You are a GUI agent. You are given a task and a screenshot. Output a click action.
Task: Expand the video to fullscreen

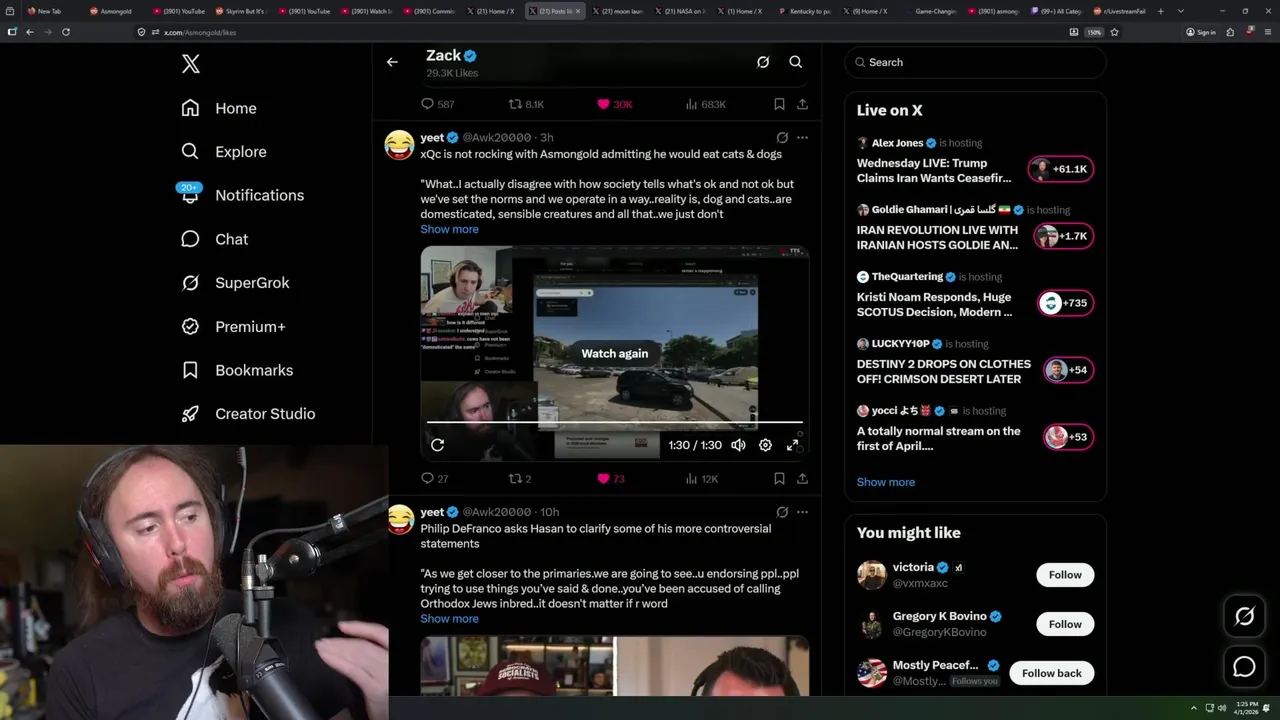[x=793, y=445]
